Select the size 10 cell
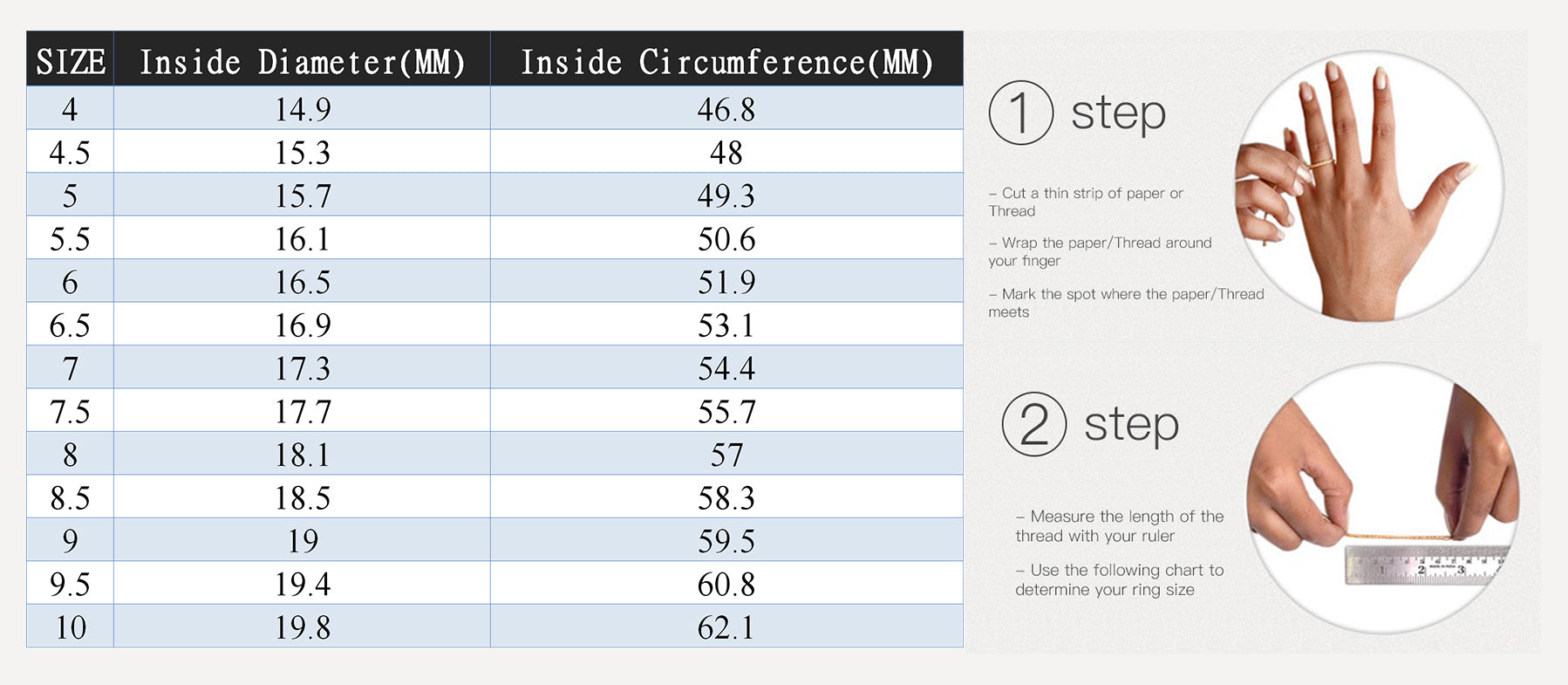This screenshot has width=1568, height=685. (x=70, y=627)
